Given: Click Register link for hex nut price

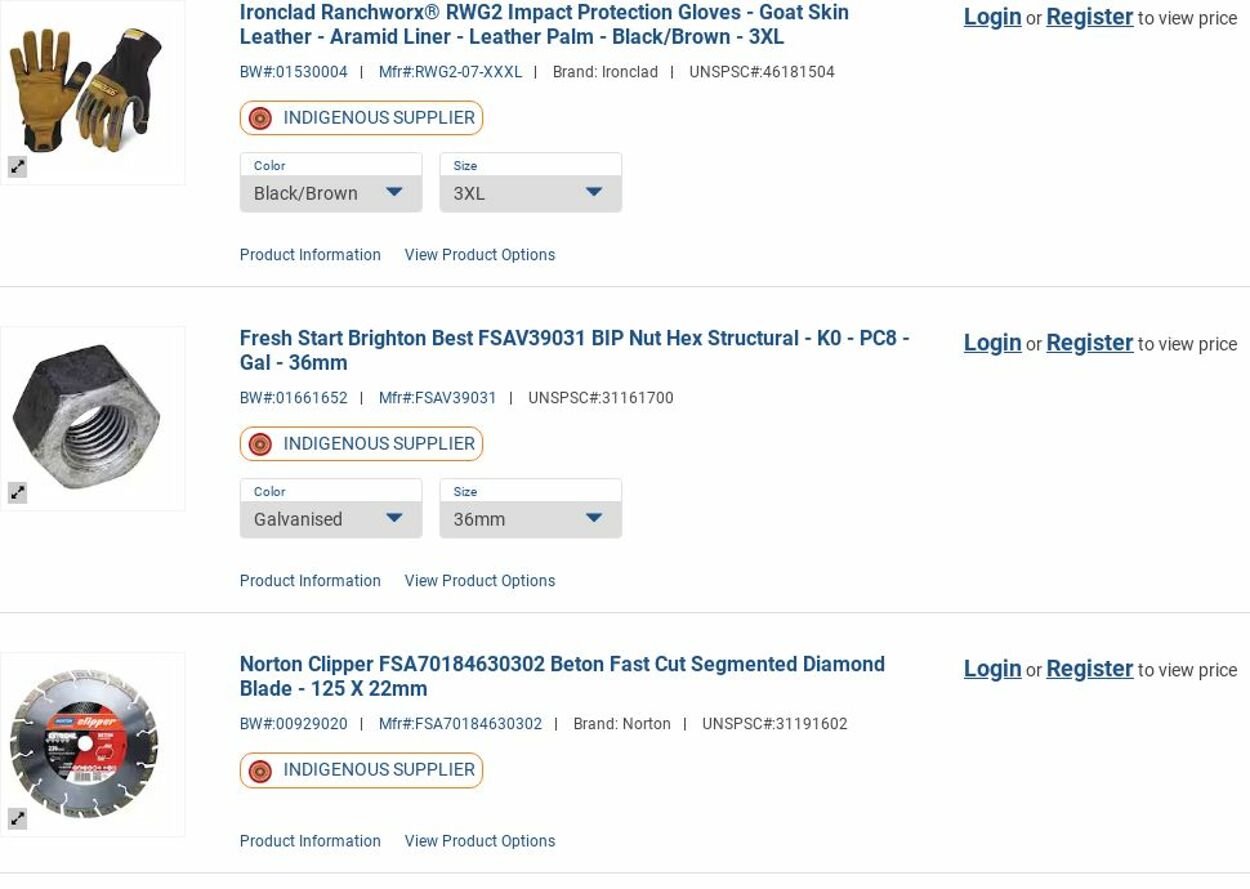Looking at the screenshot, I should click(1089, 343).
